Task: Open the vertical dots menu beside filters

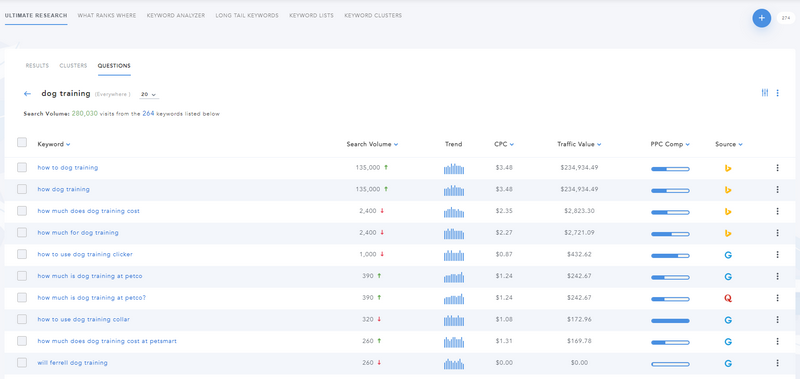Action: [x=778, y=93]
